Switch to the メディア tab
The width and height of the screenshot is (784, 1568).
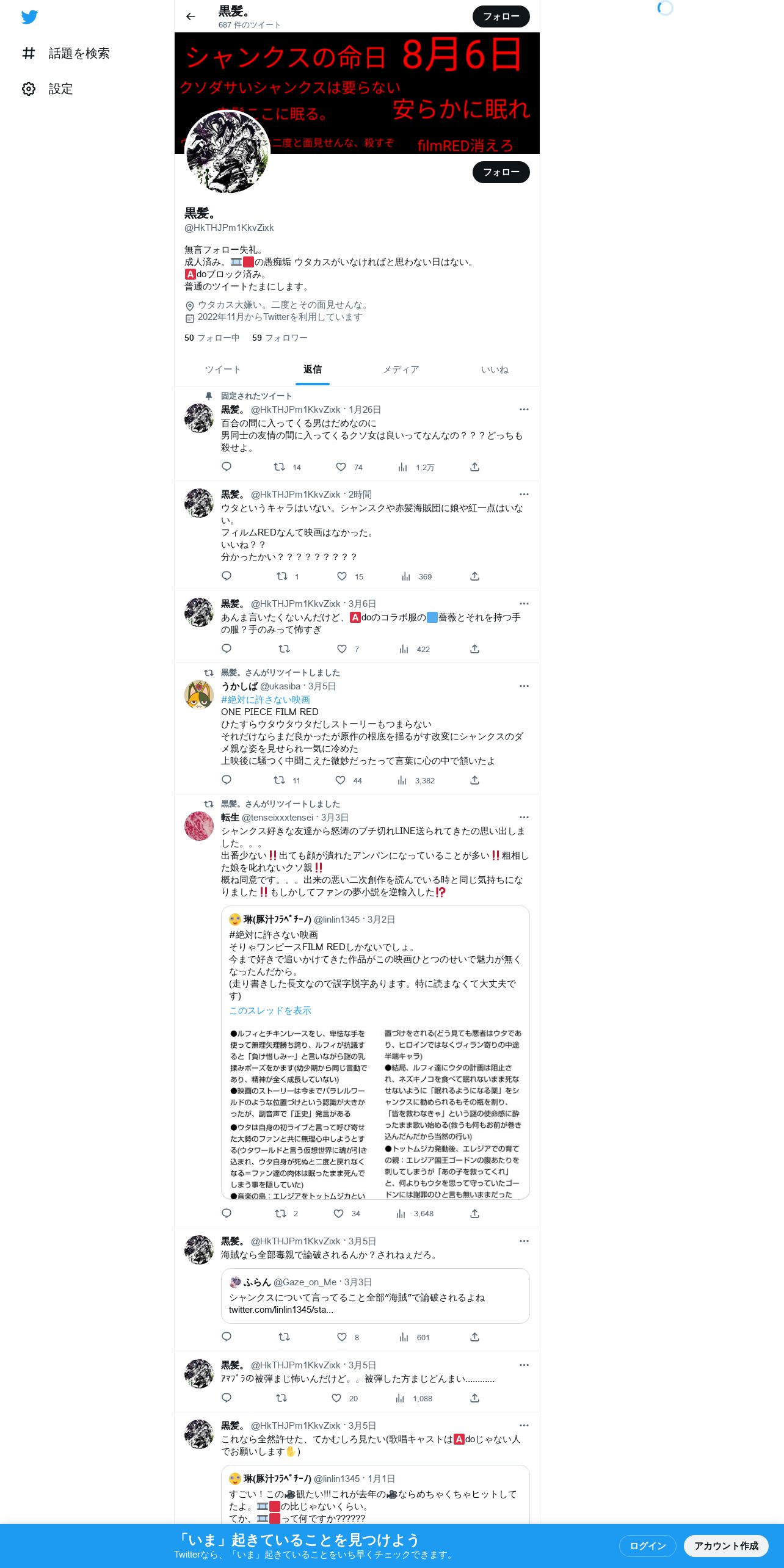401,369
